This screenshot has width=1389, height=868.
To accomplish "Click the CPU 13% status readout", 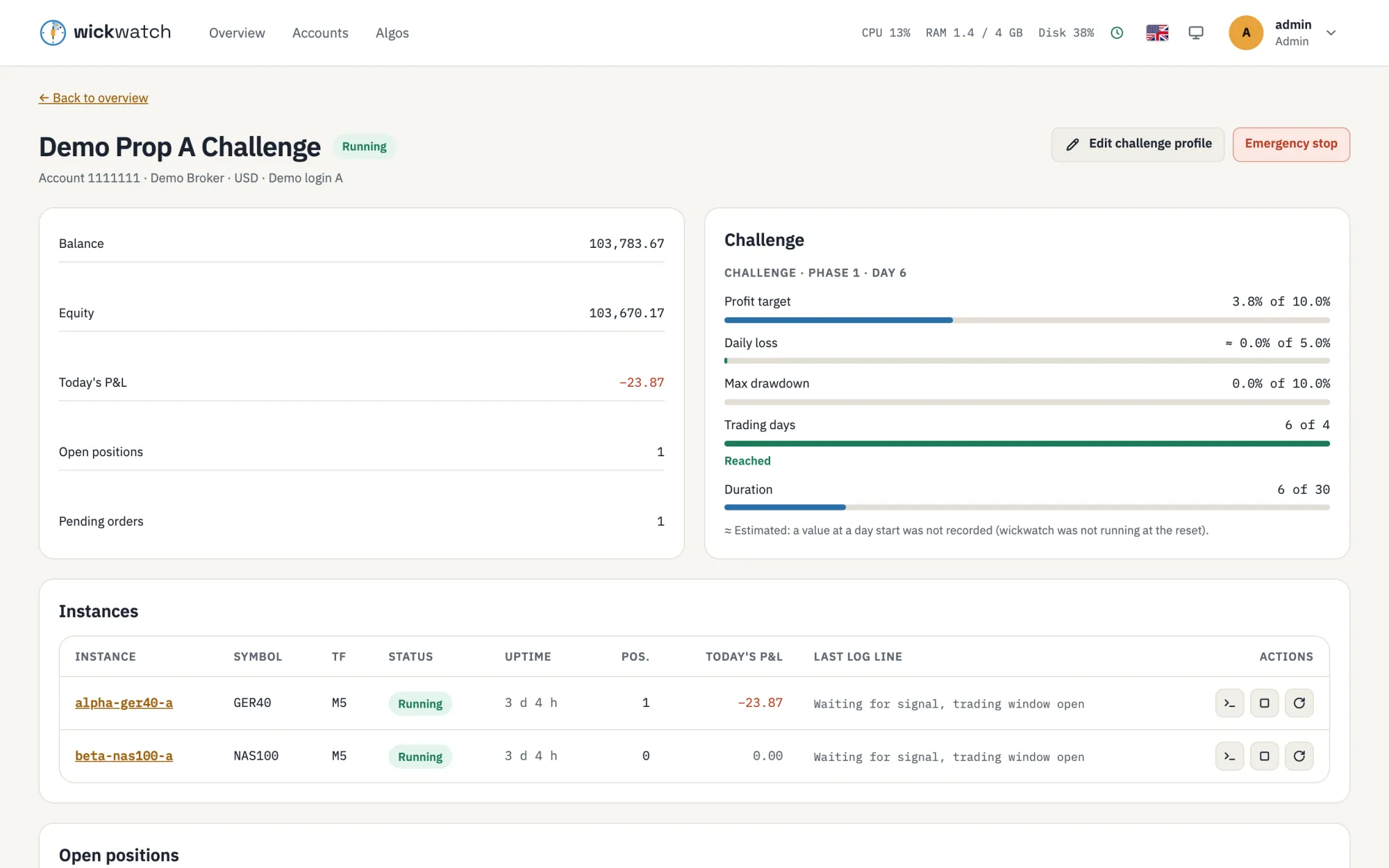I will coord(885,33).
